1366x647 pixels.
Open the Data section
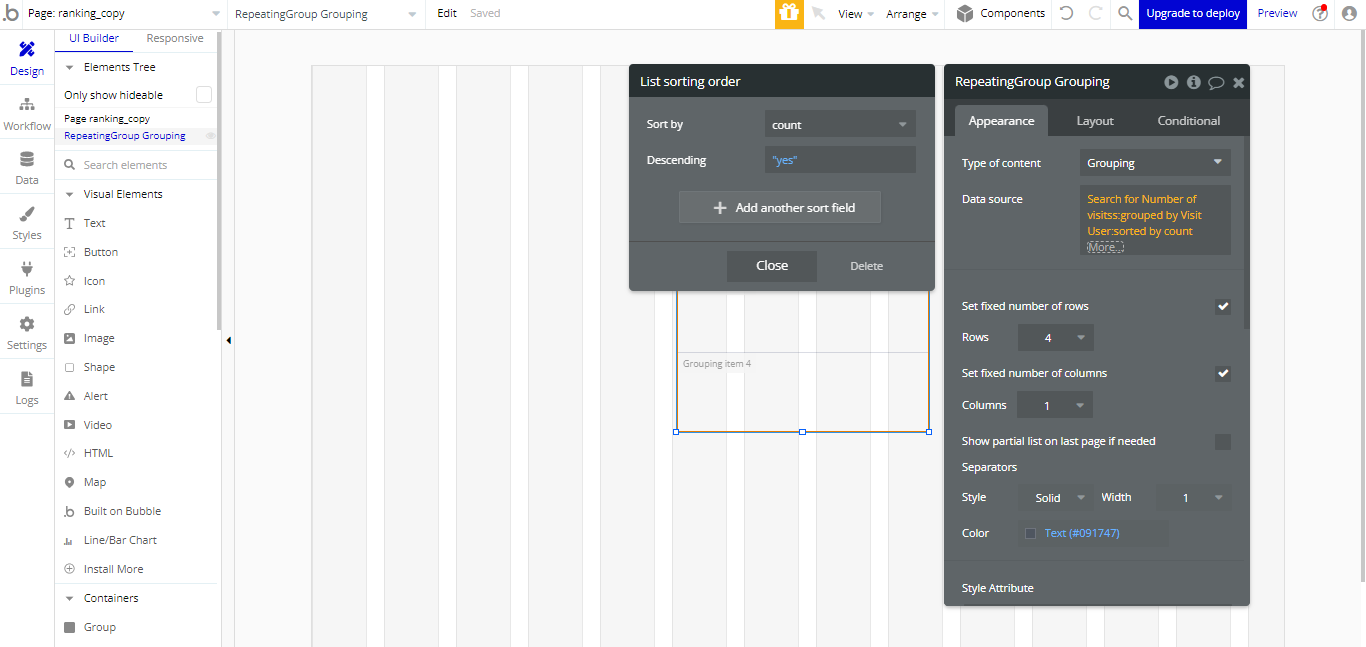pos(27,168)
